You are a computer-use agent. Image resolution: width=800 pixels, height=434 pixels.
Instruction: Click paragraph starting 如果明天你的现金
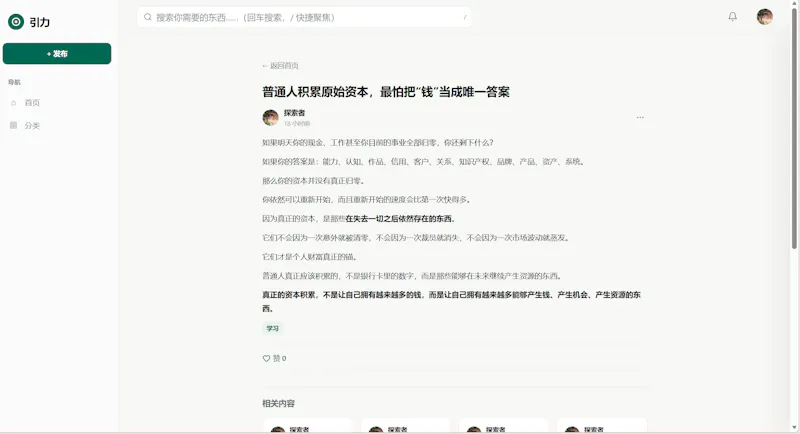click(x=378, y=143)
